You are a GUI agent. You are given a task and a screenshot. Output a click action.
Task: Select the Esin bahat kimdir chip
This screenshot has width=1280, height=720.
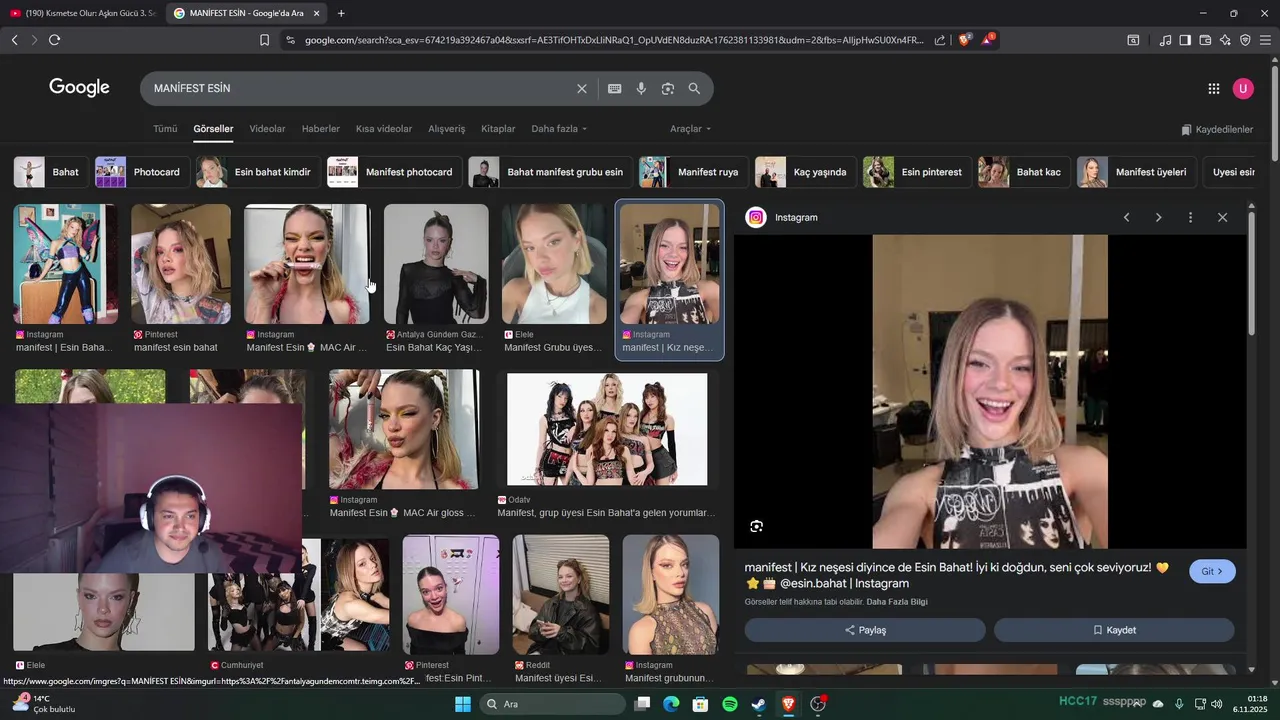click(258, 172)
